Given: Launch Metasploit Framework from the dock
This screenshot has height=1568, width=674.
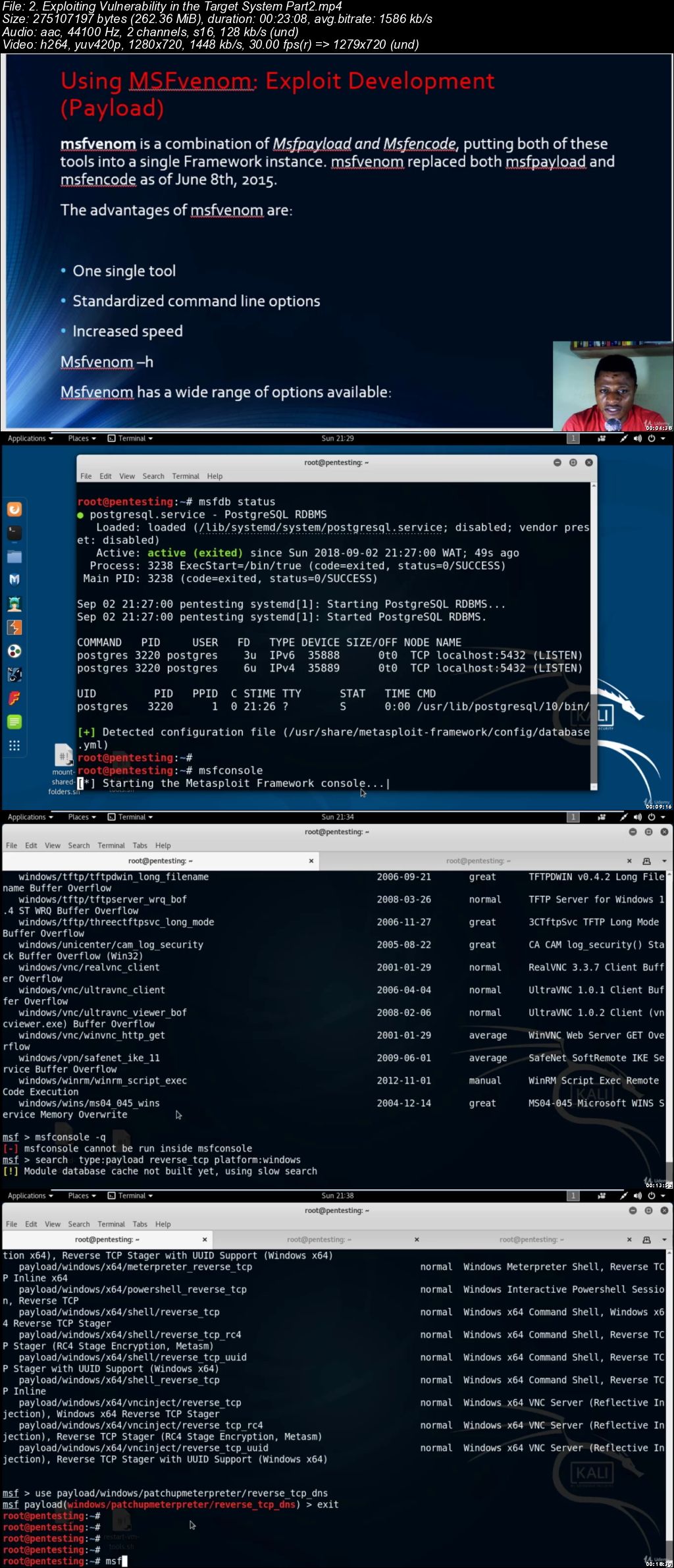Looking at the screenshot, I should coord(14,580).
